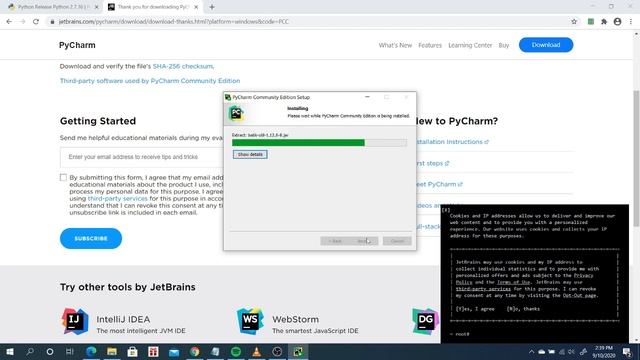Open What's New in PyCharm nav

coord(395,45)
